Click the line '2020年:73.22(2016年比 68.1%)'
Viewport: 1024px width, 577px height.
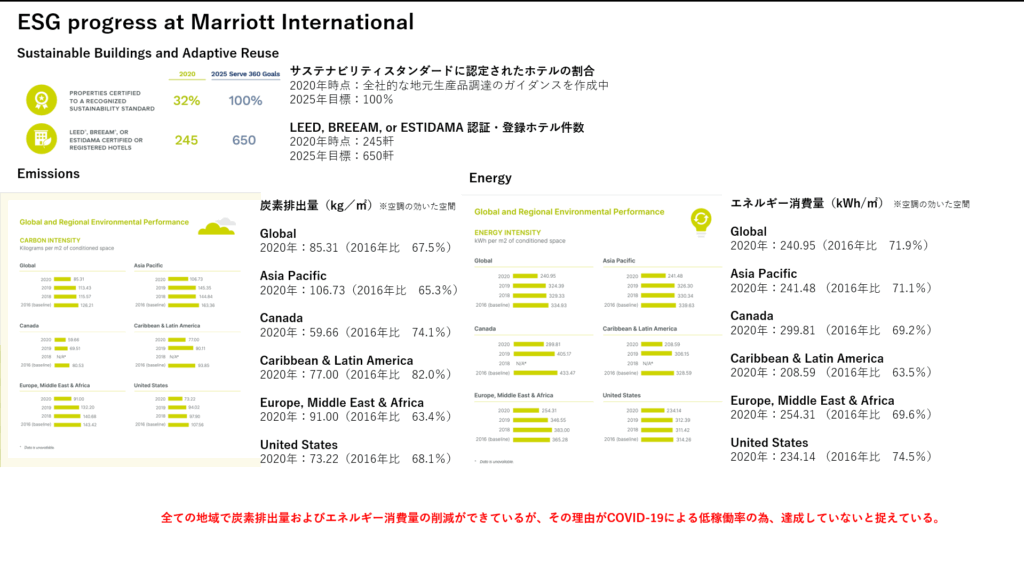[x=357, y=459]
